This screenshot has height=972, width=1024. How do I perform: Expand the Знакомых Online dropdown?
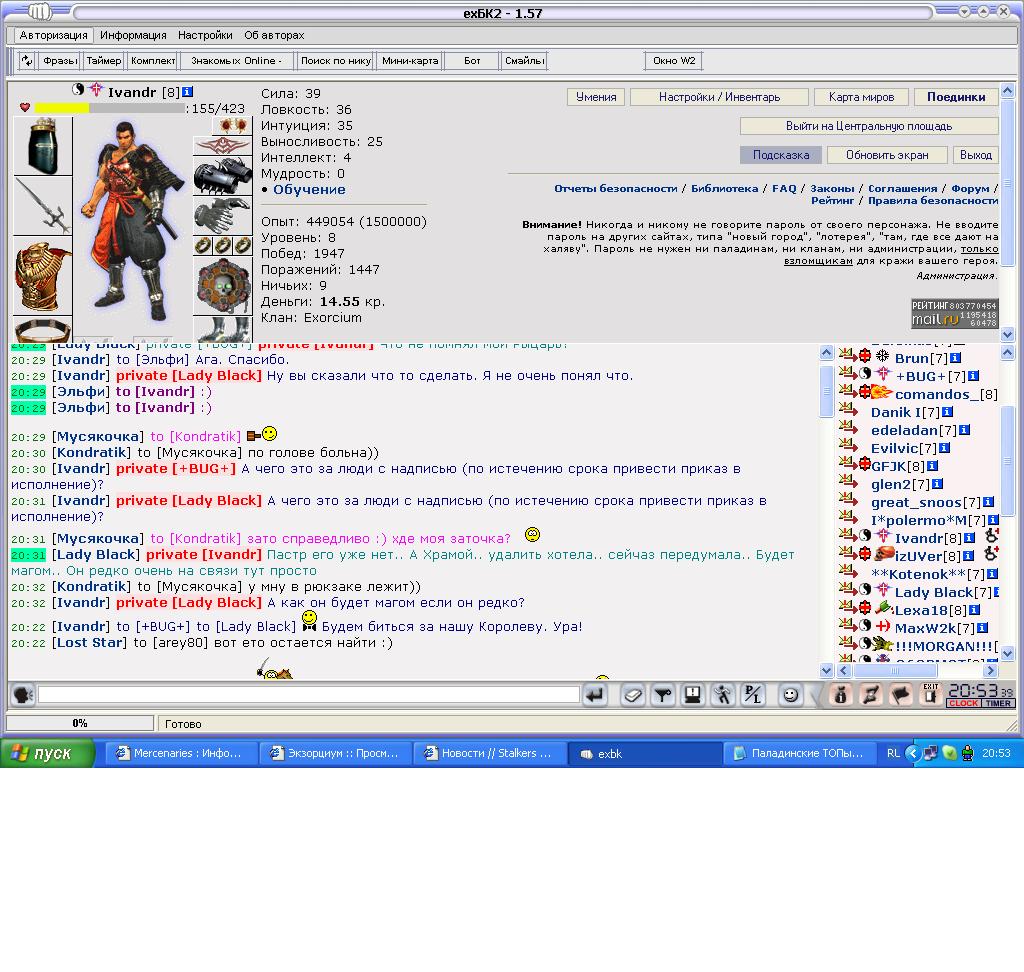pyautogui.click(x=236, y=61)
